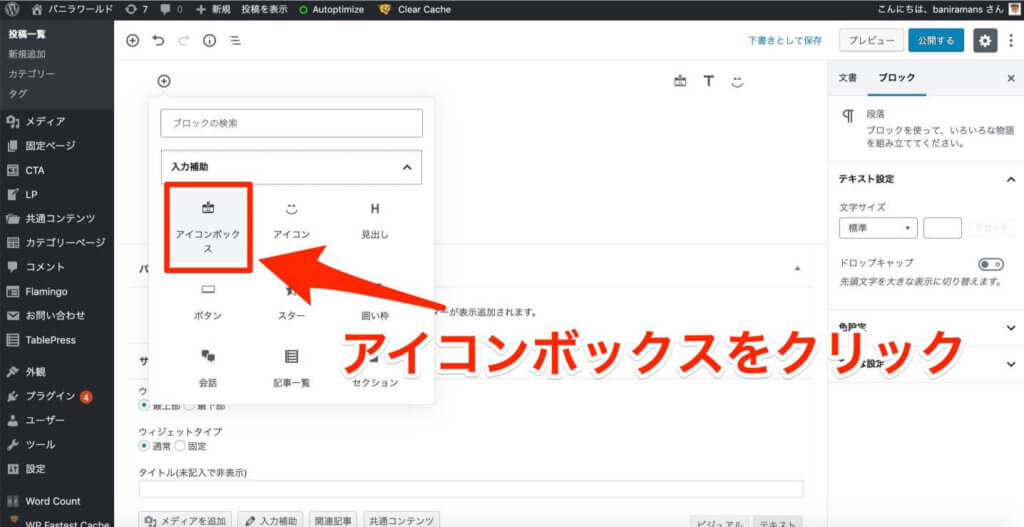Click the プレビュー button
Viewport: 1024px width, 527px height.
[x=871, y=40]
